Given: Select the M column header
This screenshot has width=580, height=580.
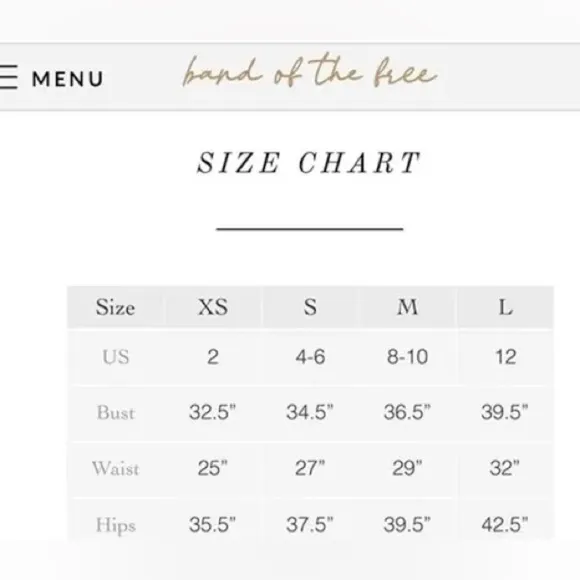Looking at the screenshot, I should coord(407,307).
